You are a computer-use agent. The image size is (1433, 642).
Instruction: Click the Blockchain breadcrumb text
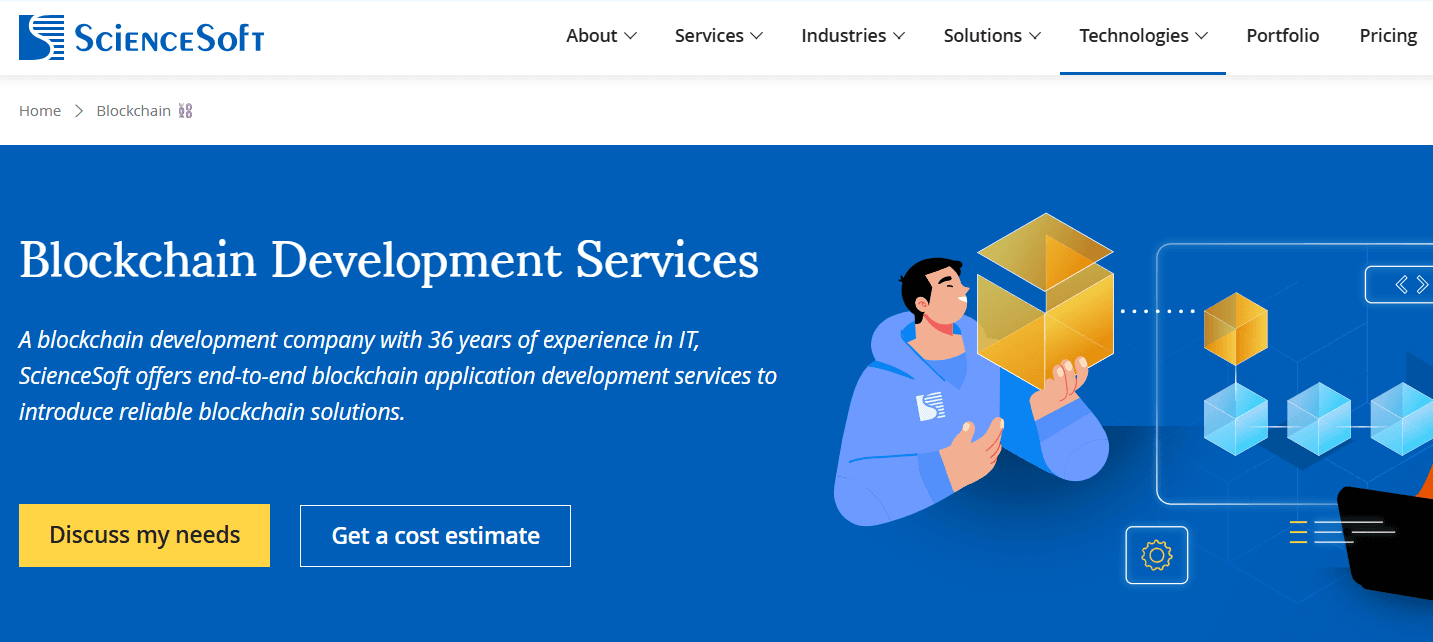pyautogui.click(x=133, y=111)
